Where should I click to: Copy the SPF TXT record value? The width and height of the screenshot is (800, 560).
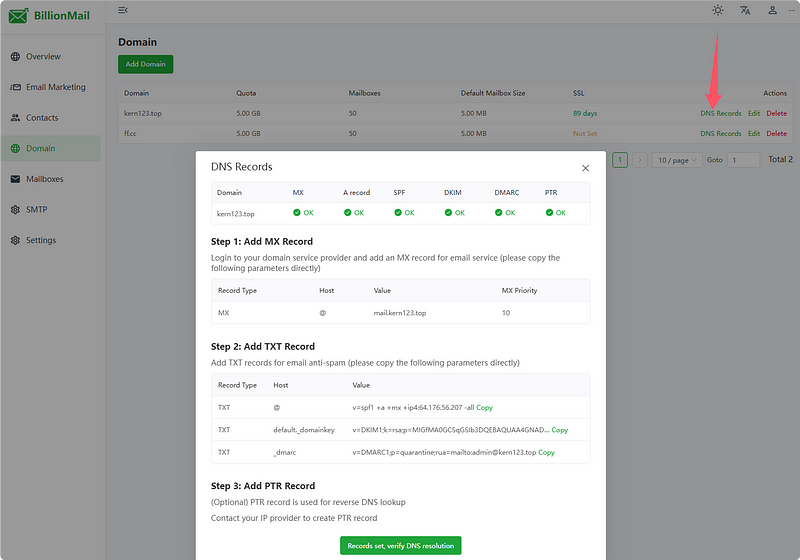pyautogui.click(x=484, y=408)
